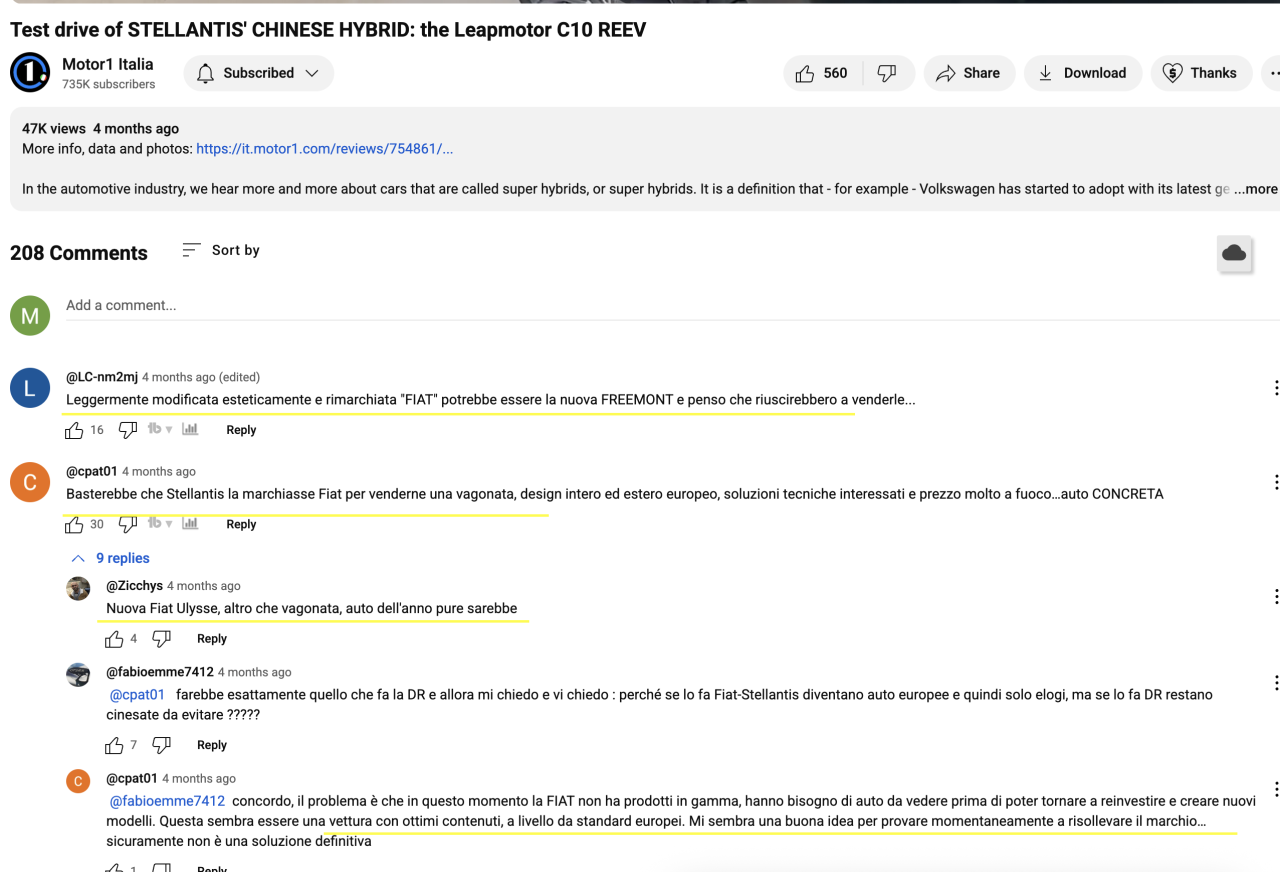Image resolution: width=1280 pixels, height=872 pixels.
Task: Send a Thanks to the channel
Action: coord(1201,73)
